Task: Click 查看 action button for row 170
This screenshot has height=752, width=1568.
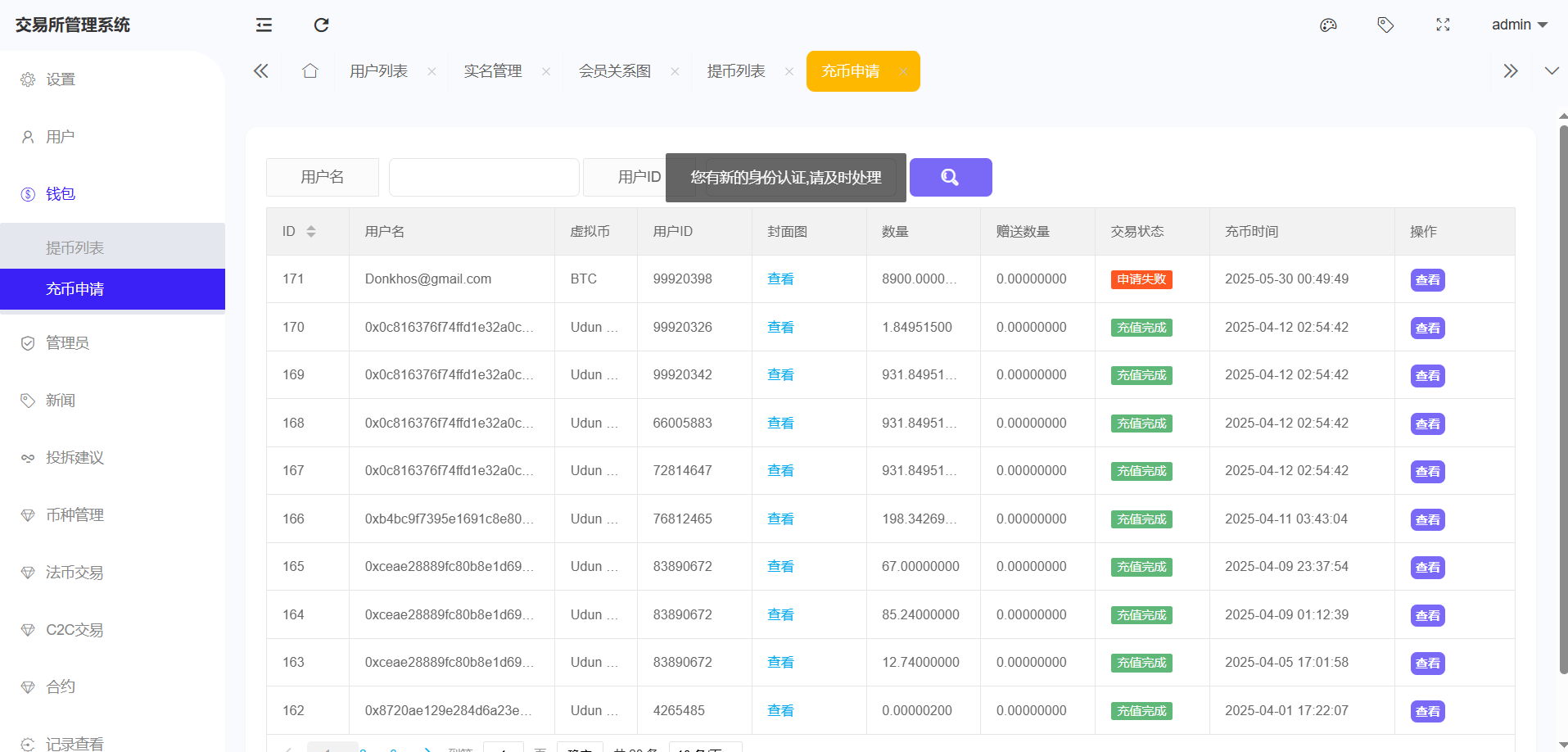Action: click(x=1427, y=328)
